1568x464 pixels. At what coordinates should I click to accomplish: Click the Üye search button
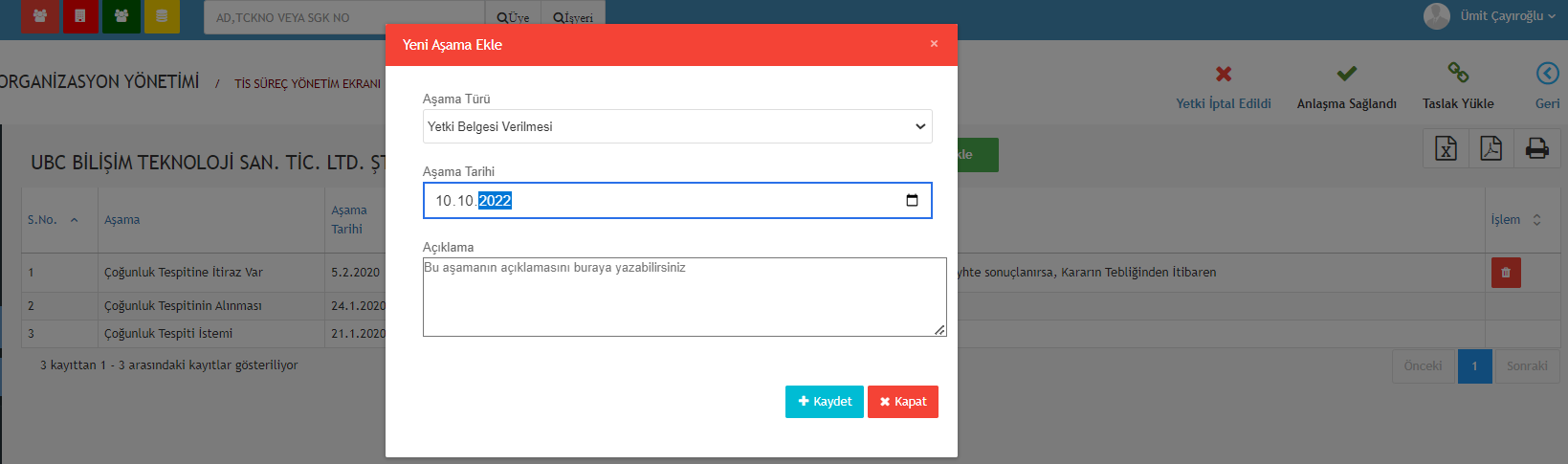514,17
